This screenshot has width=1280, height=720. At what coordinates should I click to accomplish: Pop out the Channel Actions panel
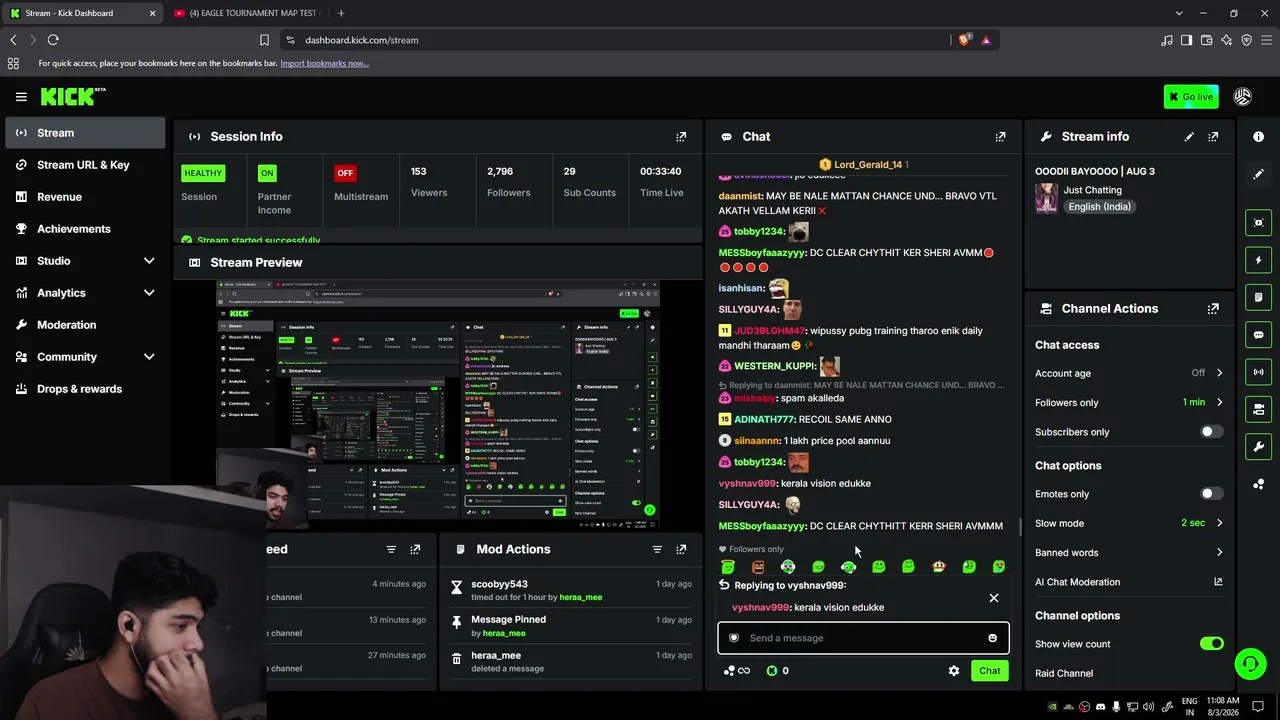[x=1213, y=309]
